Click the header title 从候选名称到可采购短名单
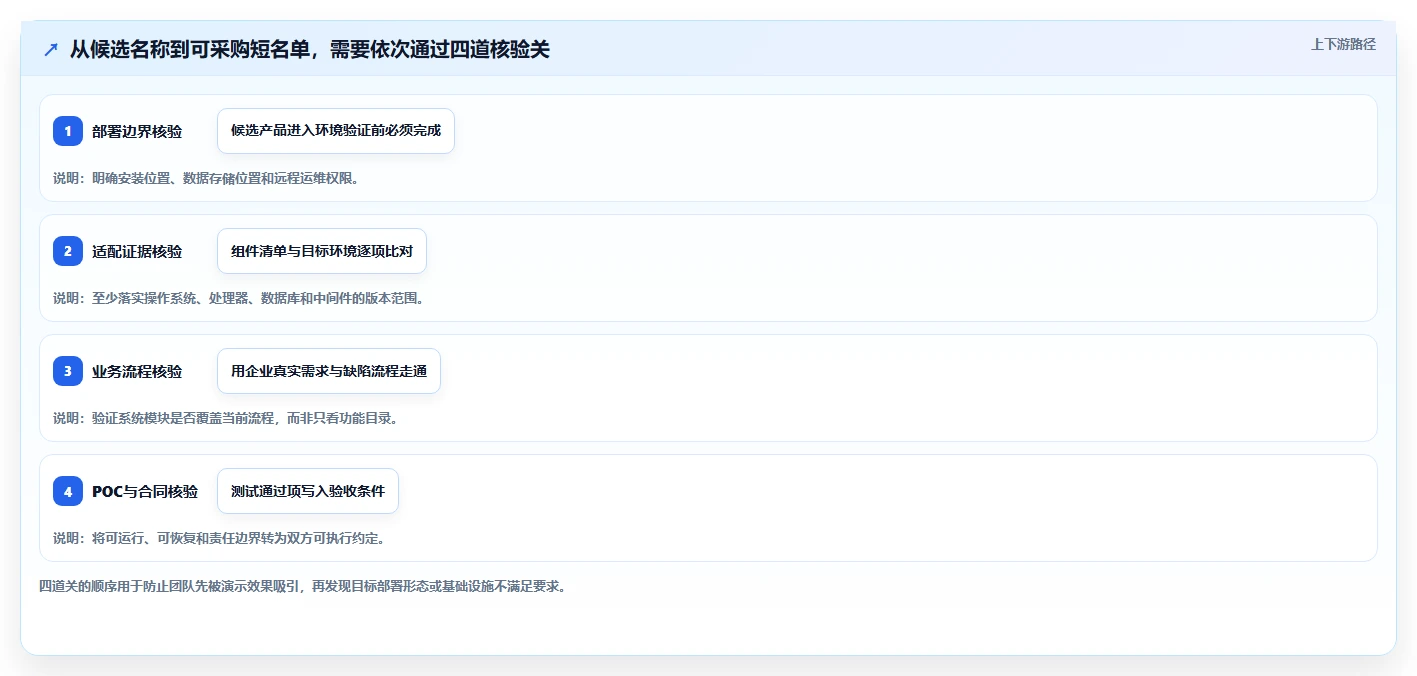1417x676 pixels. (310, 49)
